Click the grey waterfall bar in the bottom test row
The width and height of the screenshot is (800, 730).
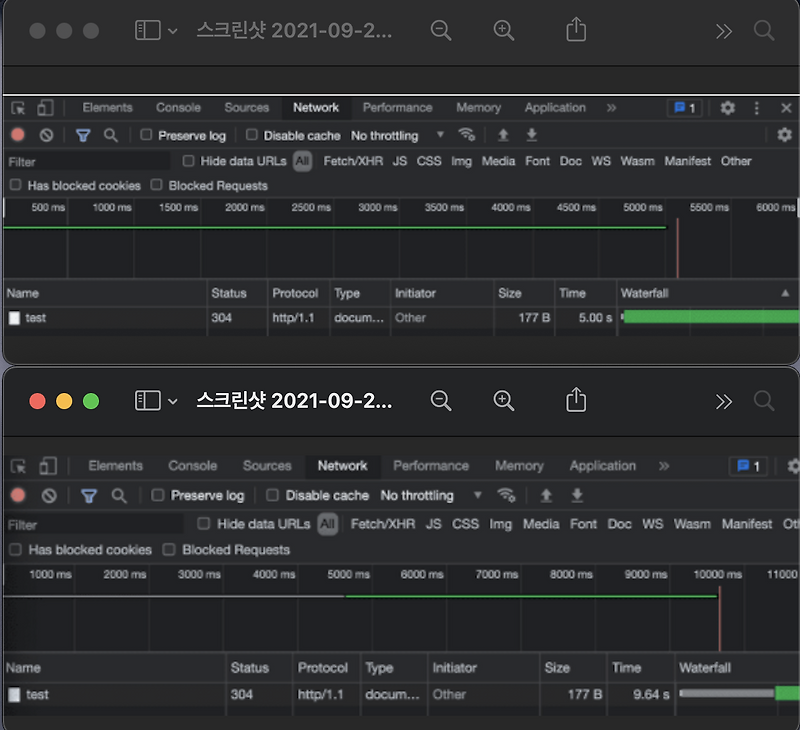[x=727, y=693]
